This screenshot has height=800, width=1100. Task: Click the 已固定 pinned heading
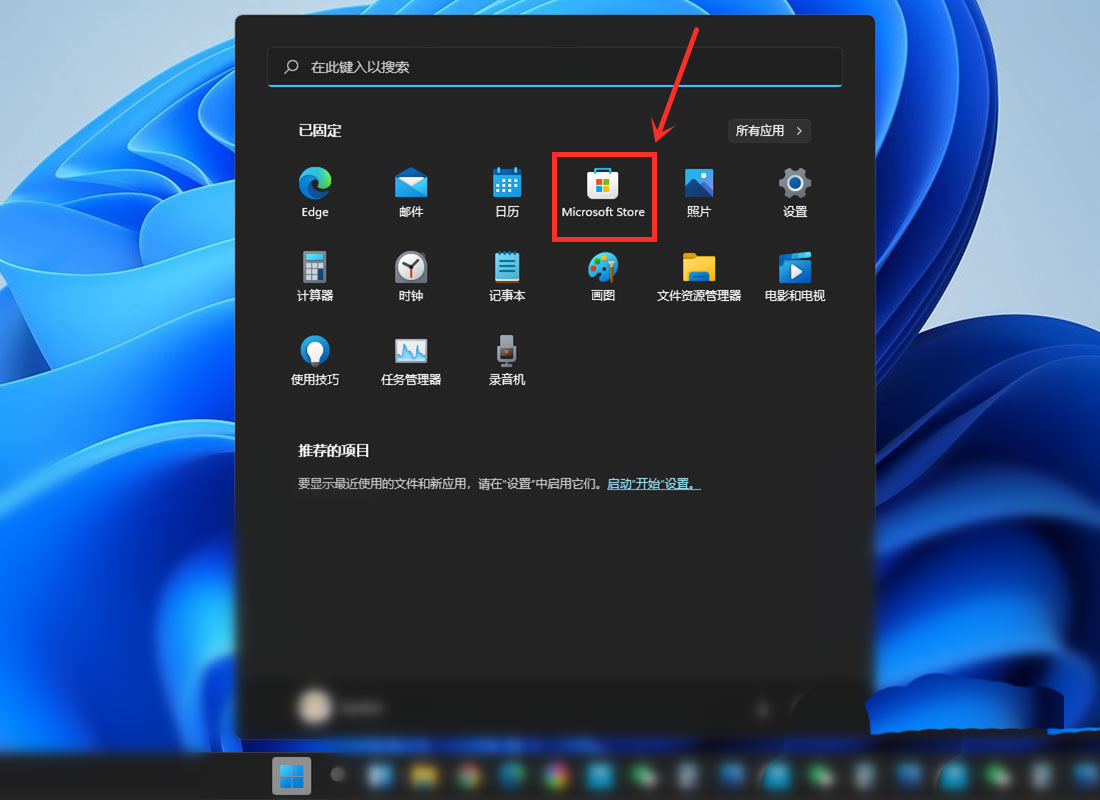[320, 131]
